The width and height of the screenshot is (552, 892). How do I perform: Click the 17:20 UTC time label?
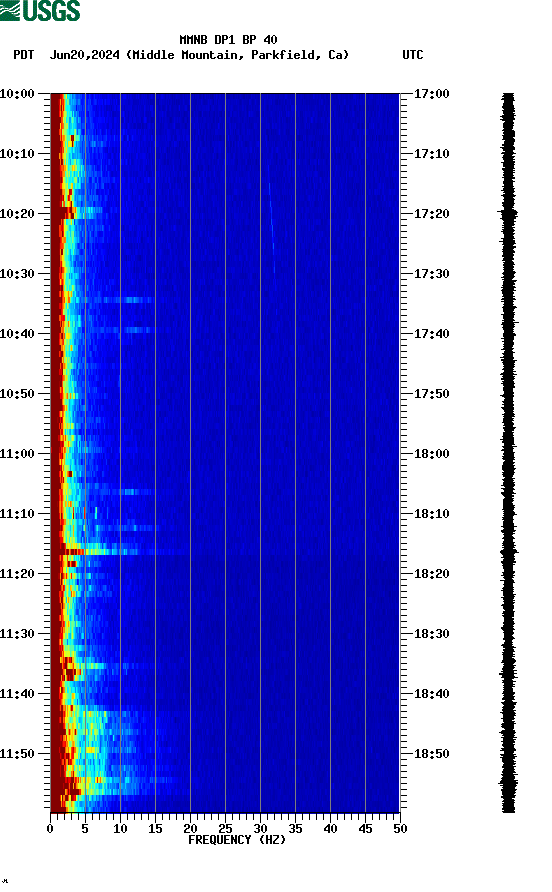point(431,214)
